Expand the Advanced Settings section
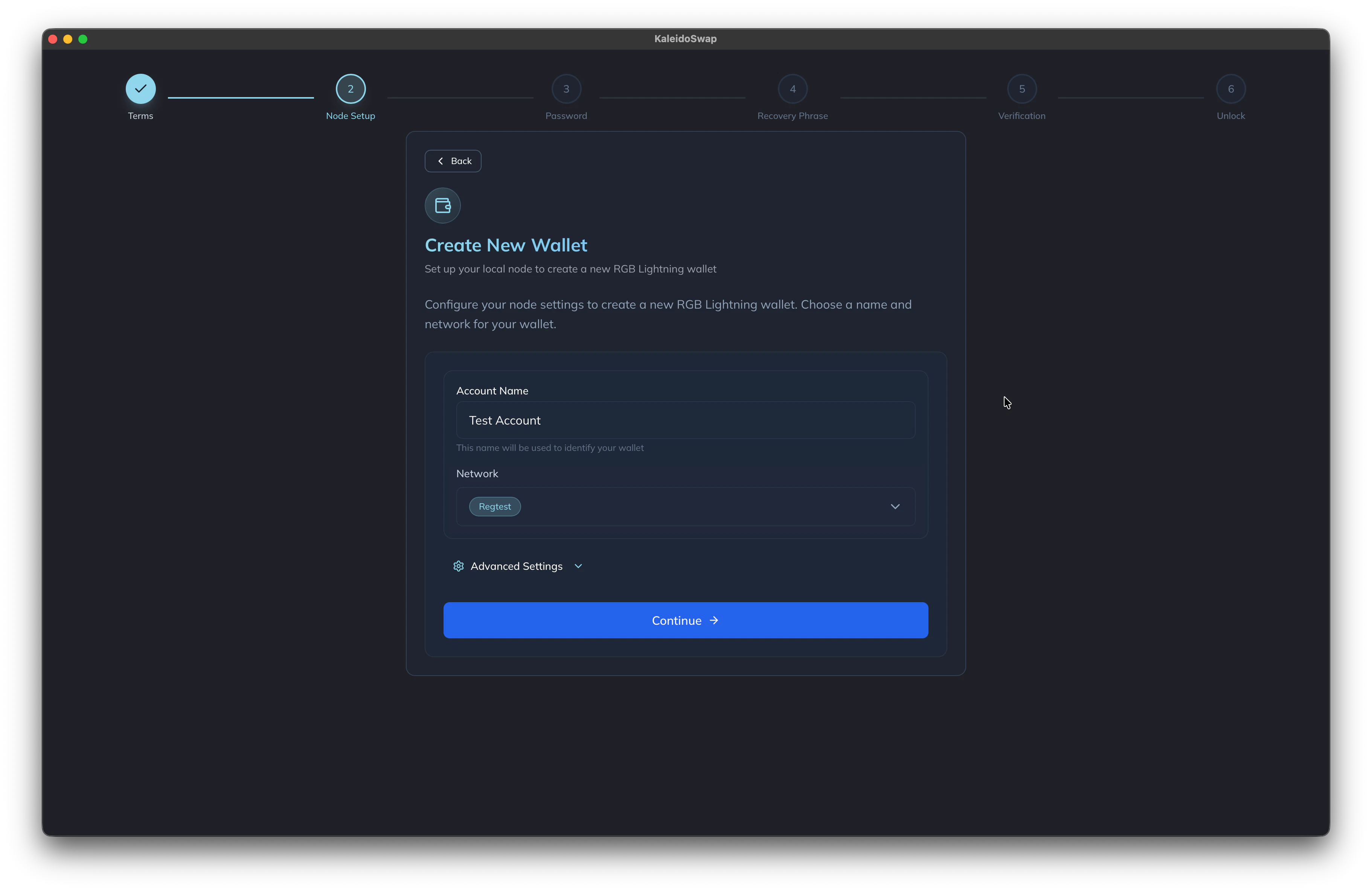The width and height of the screenshot is (1372, 892). [516, 566]
